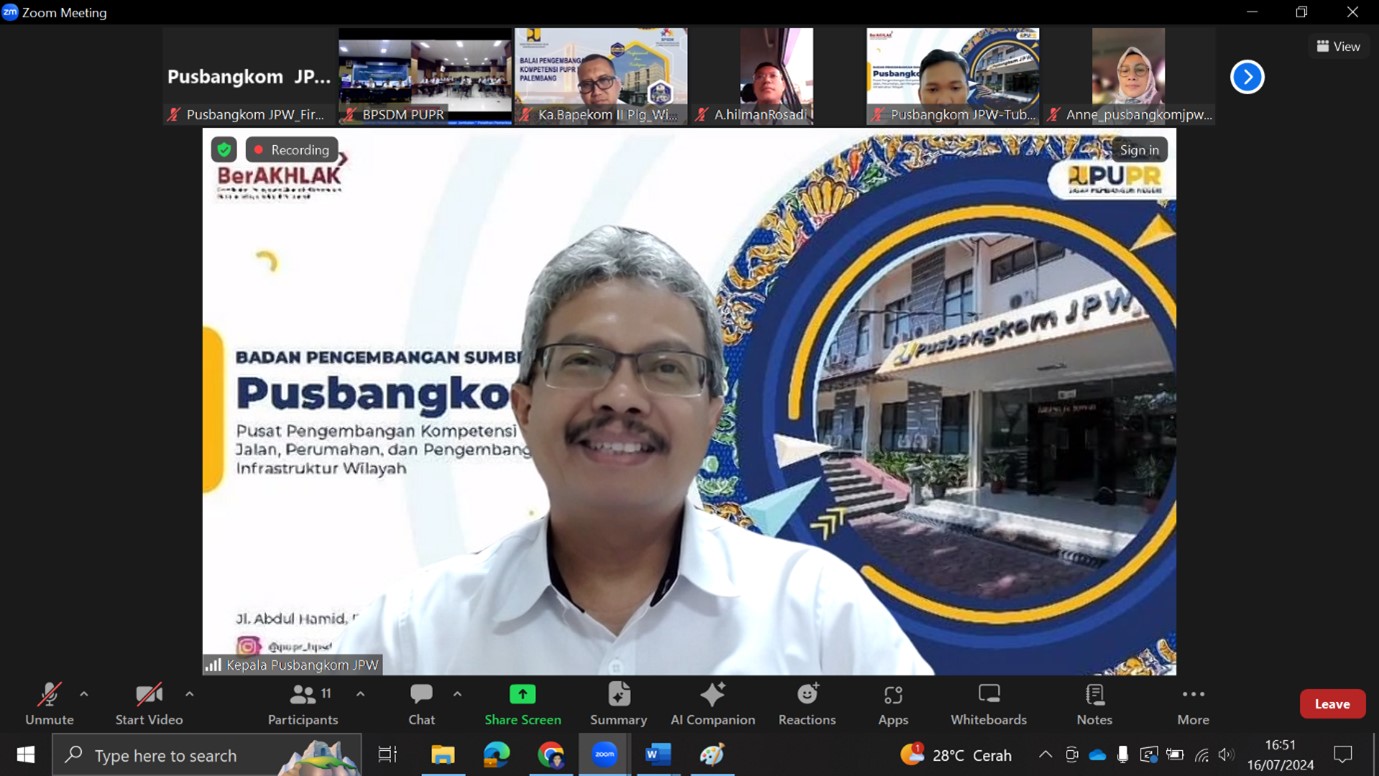Select the A.hilmanRosadi video thumbnail
1379x776 pixels.
coord(777,76)
